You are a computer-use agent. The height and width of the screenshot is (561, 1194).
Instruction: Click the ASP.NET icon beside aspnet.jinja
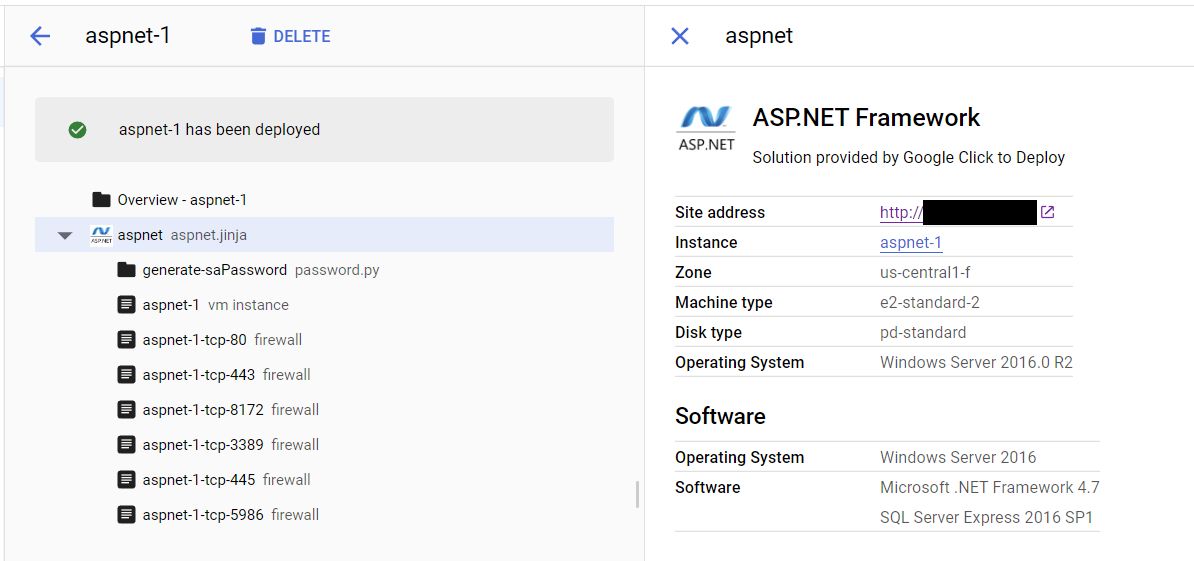(101, 235)
